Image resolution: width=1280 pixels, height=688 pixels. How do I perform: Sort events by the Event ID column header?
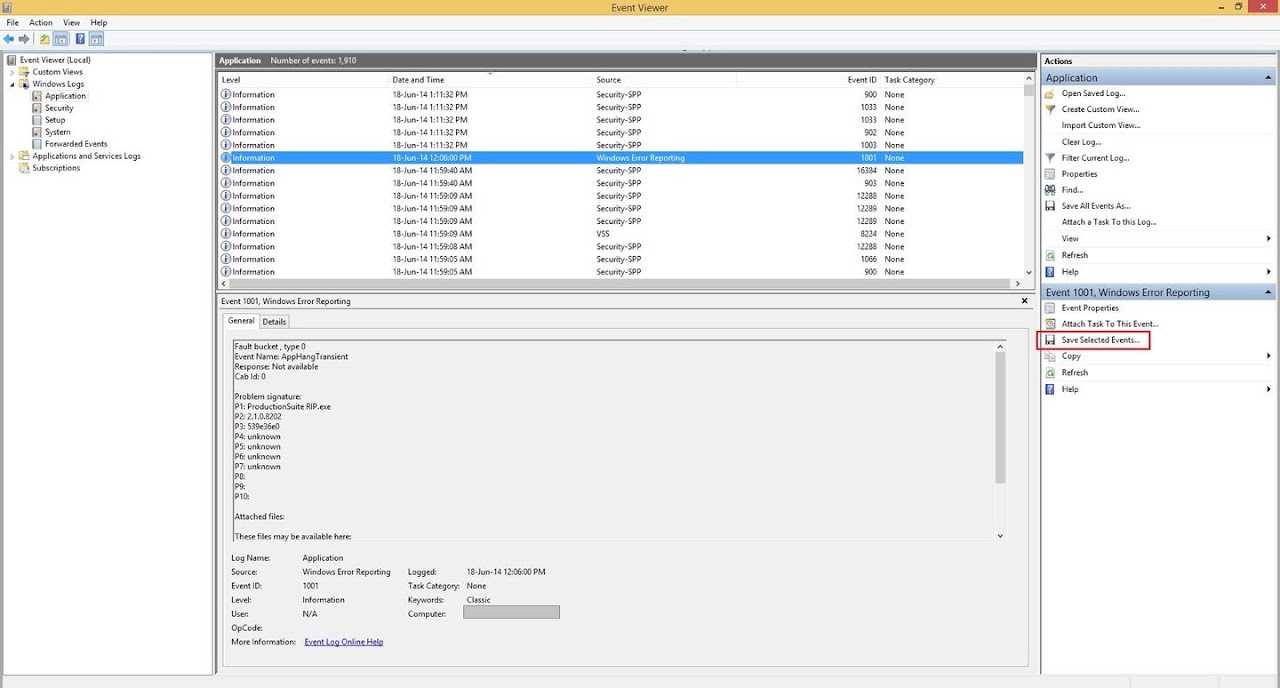click(808, 80)
